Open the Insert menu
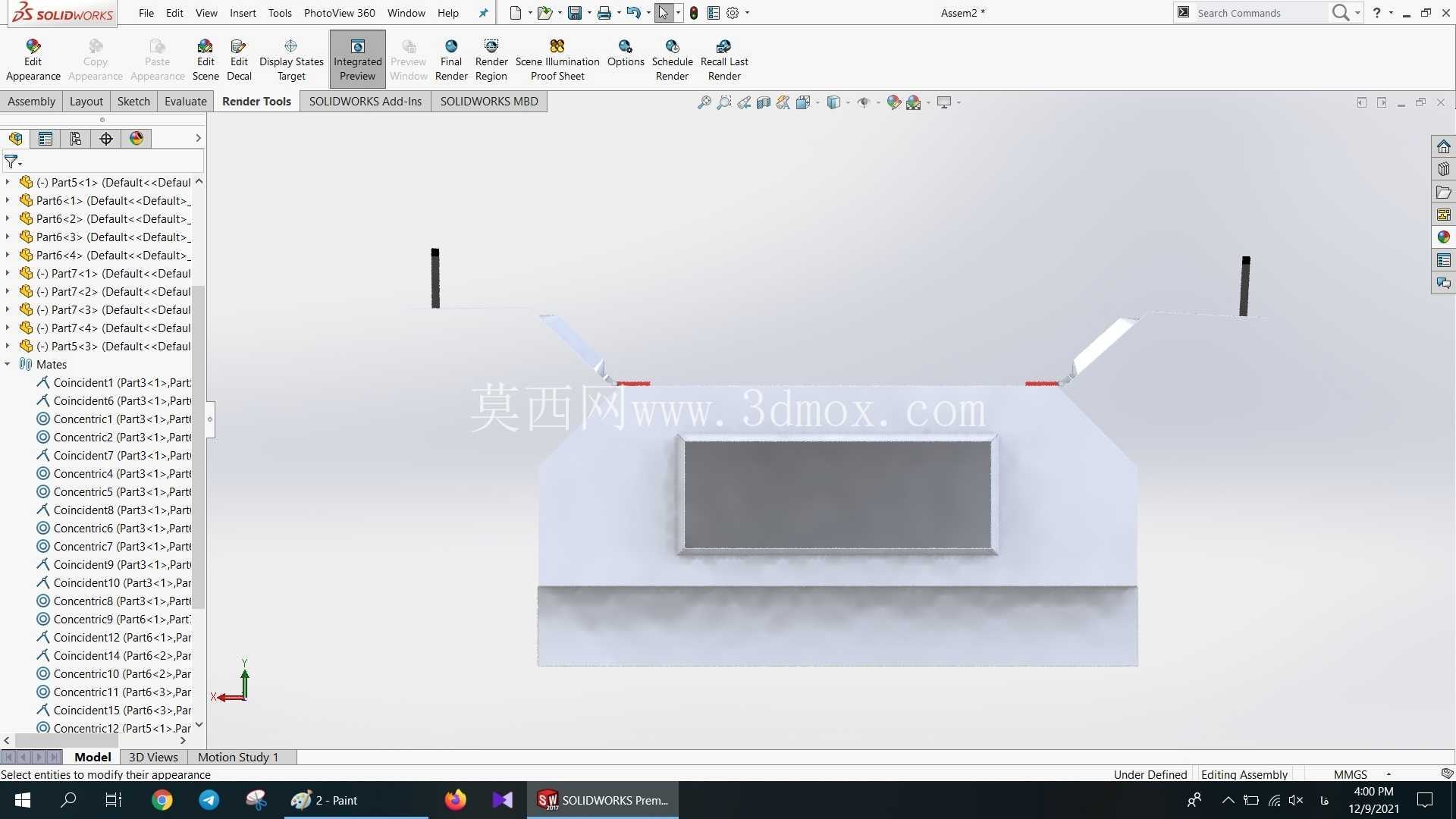1456x819 pixels. 243,13
